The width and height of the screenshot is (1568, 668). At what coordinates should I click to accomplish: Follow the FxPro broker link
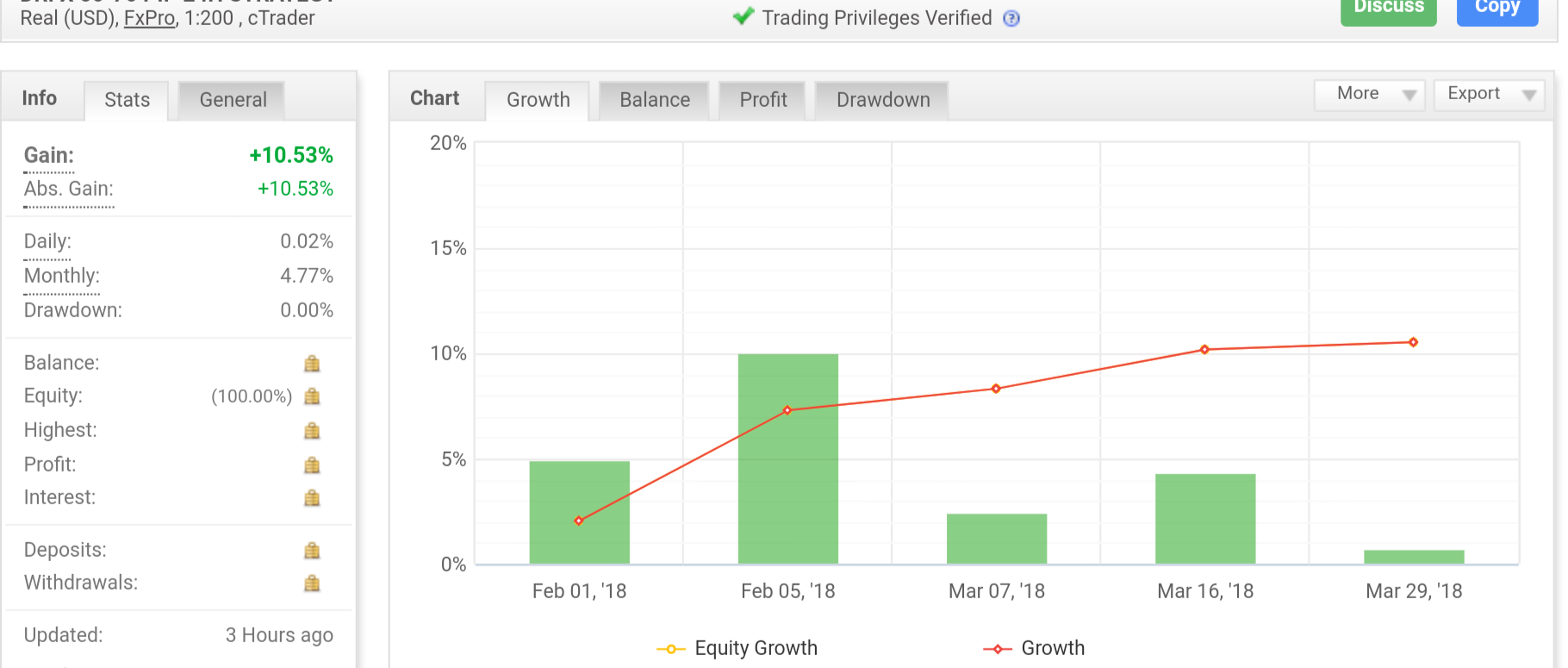pyautogui.click(x=149, y=18)
